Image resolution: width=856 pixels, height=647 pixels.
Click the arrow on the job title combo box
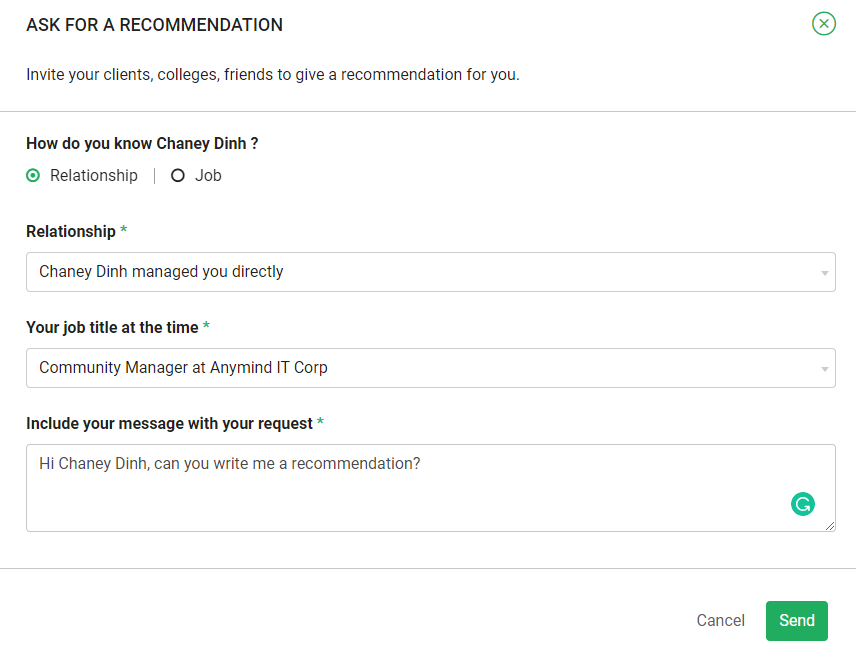(x=825, y=368)
